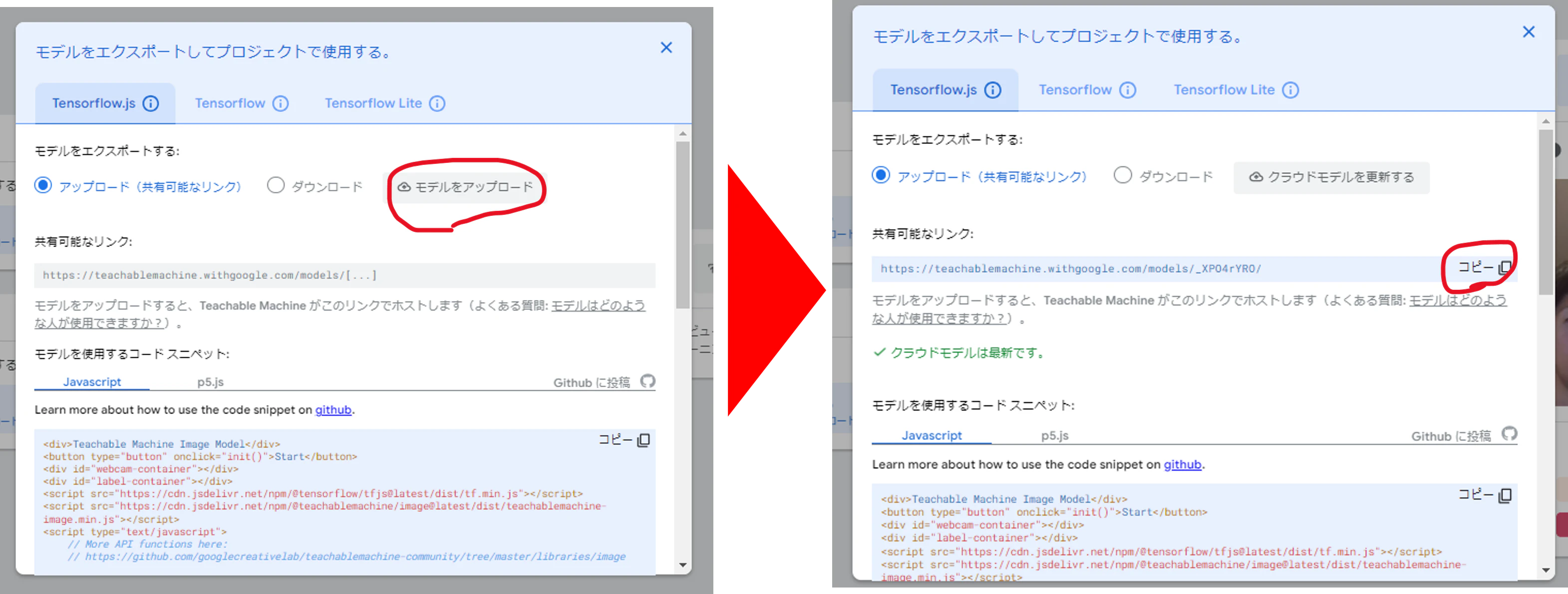Click Github に投稿 text in left dialog

pyautogui.click(x=591, y=383)
